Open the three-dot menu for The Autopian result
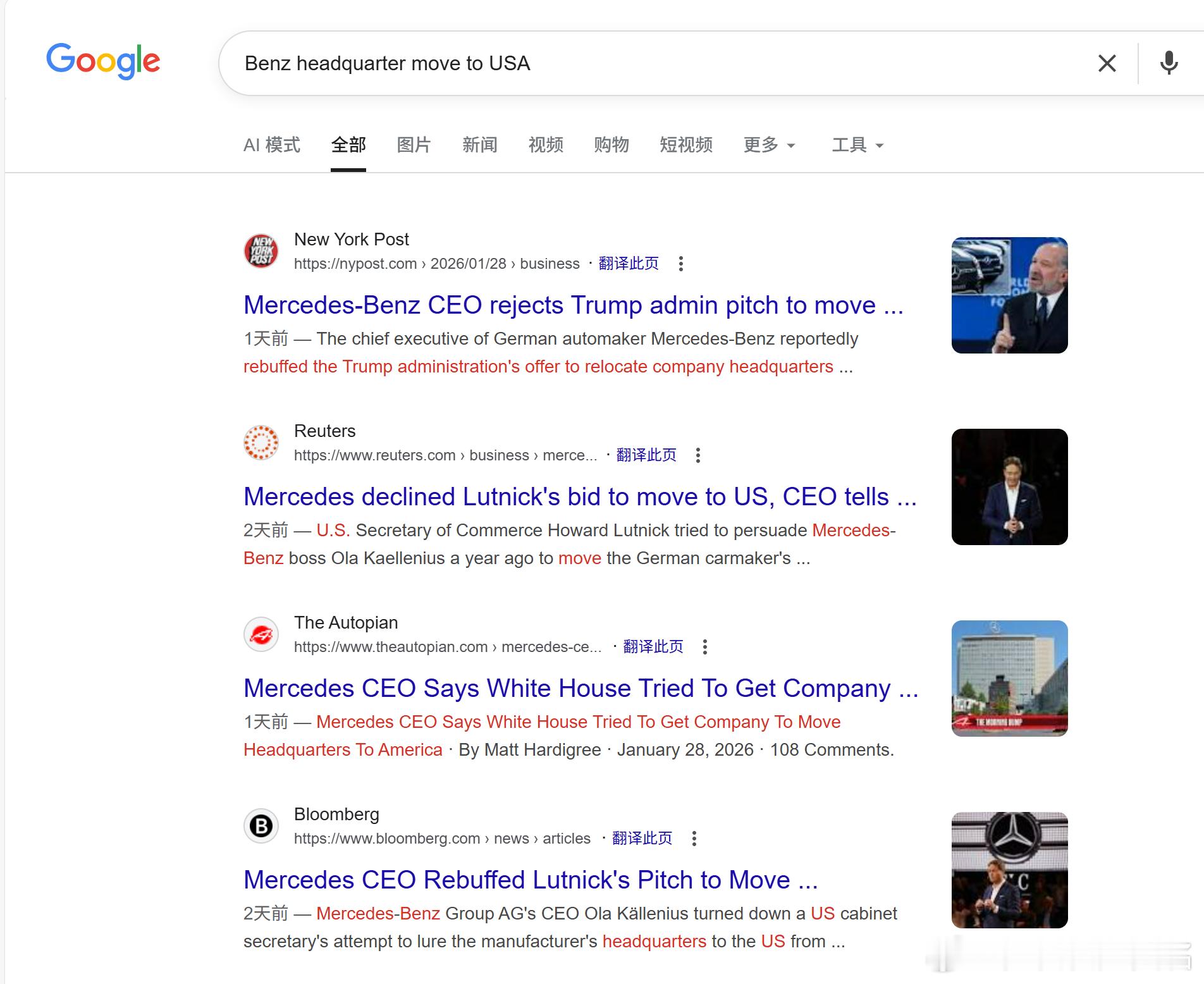The width and height of the screenshot is (1204, 984). click(x=705, y=647)
